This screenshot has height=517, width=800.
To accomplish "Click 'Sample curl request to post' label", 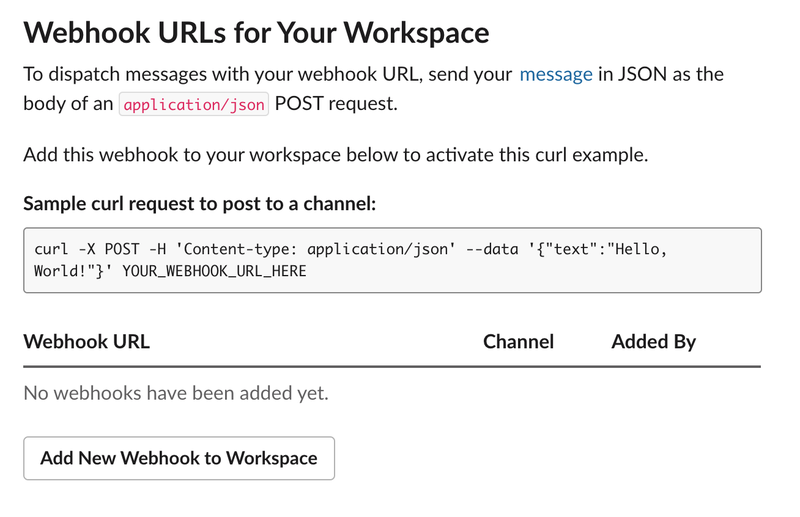I will pos(199,204).
